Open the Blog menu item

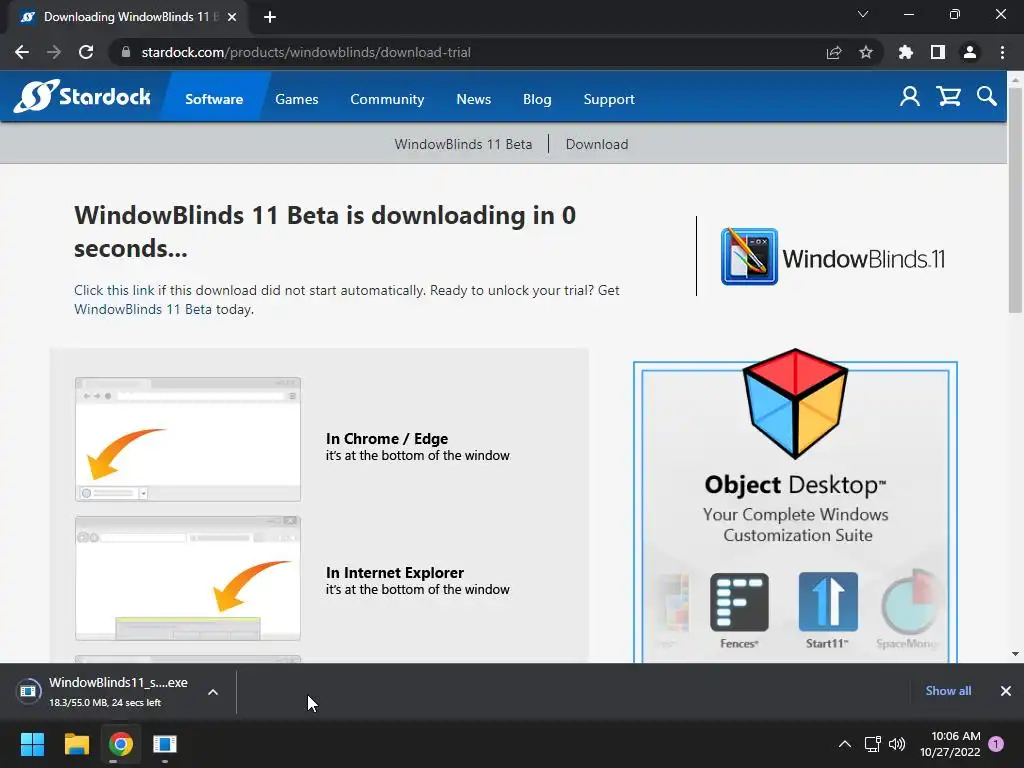pyautogui.click(x=537, y=99)
